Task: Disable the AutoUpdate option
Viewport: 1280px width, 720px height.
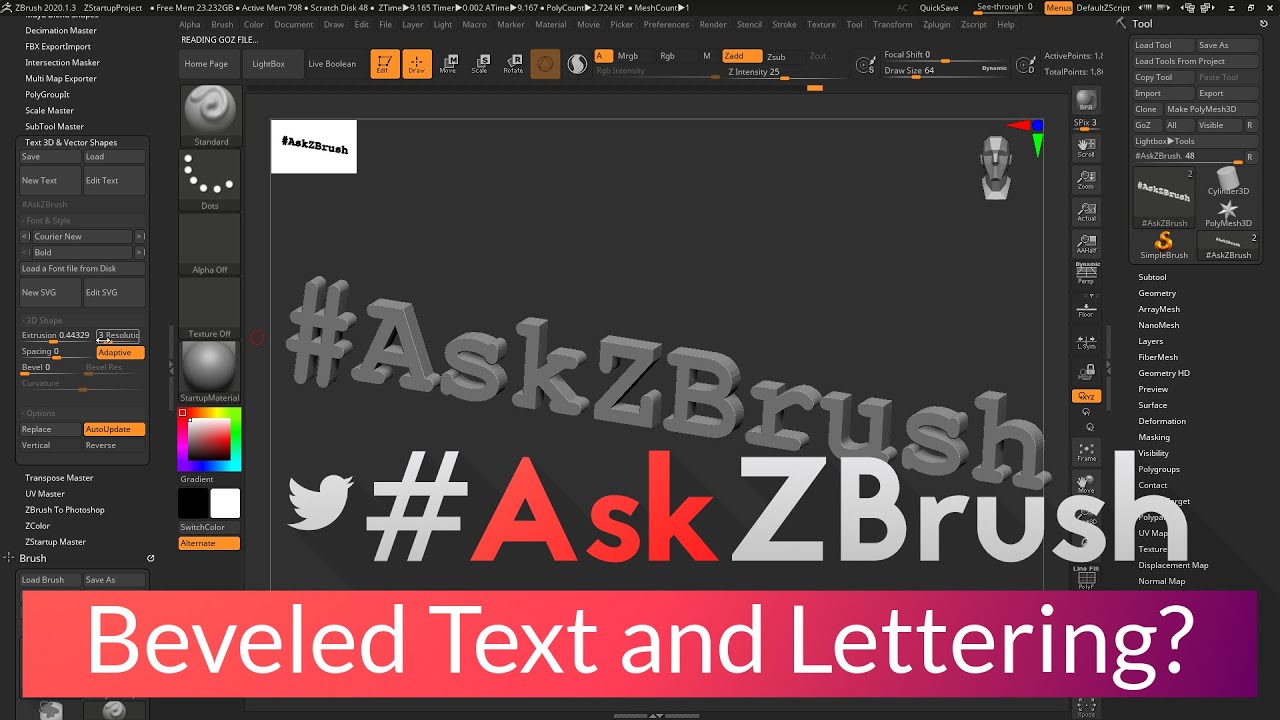Action: (114, 429)
